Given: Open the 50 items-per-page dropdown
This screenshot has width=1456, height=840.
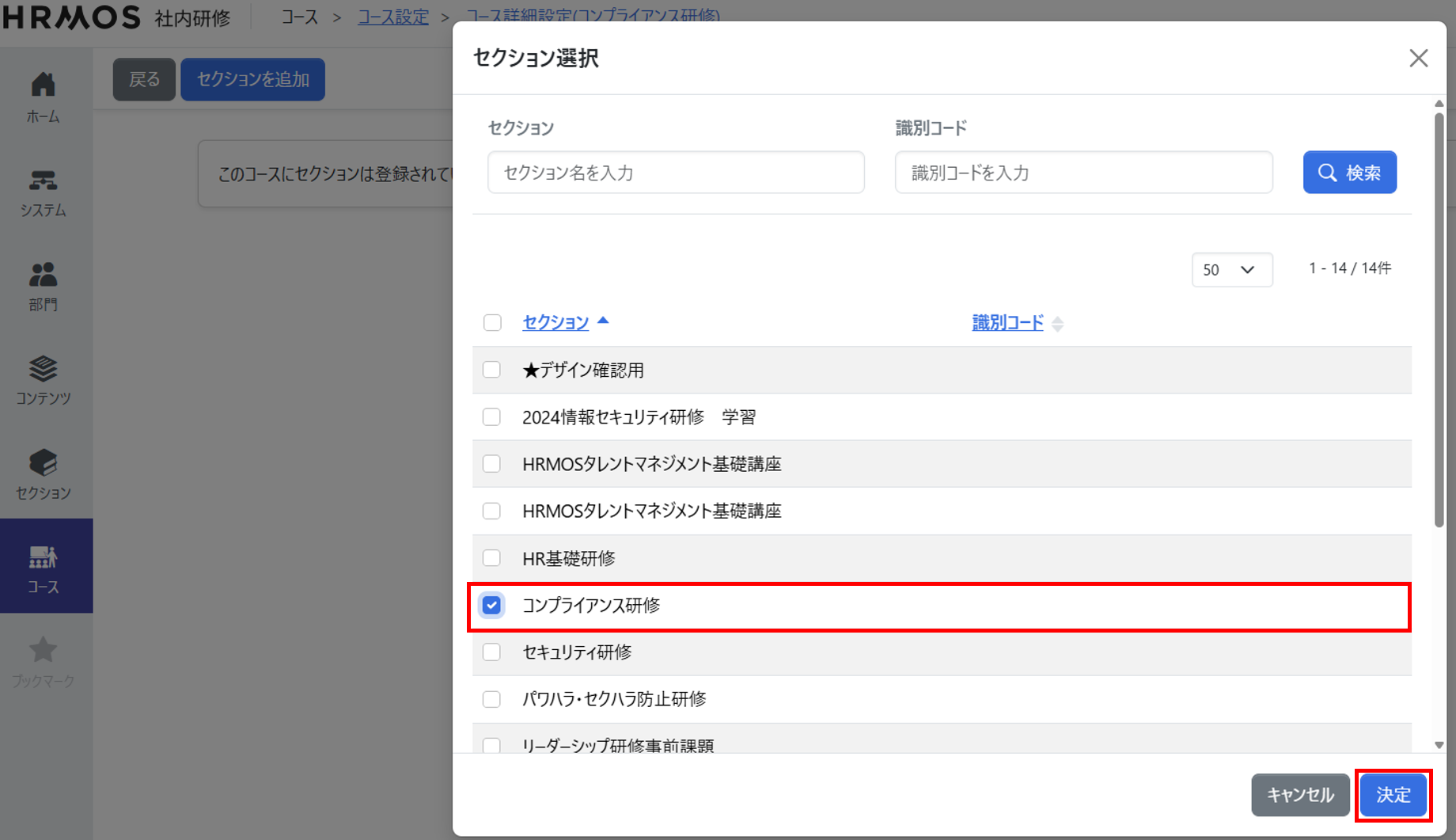Looking at the screenshot, I should pyautogui.click(x=1231, y=270).
